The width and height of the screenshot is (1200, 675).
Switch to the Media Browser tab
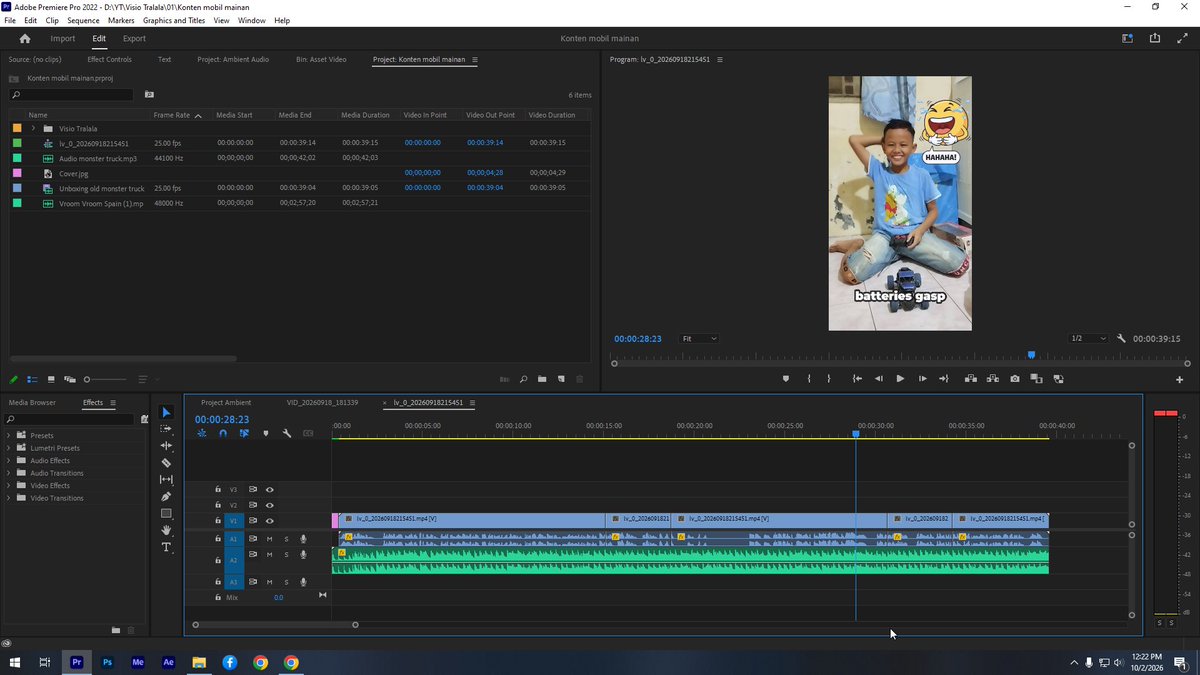[32, 402]
